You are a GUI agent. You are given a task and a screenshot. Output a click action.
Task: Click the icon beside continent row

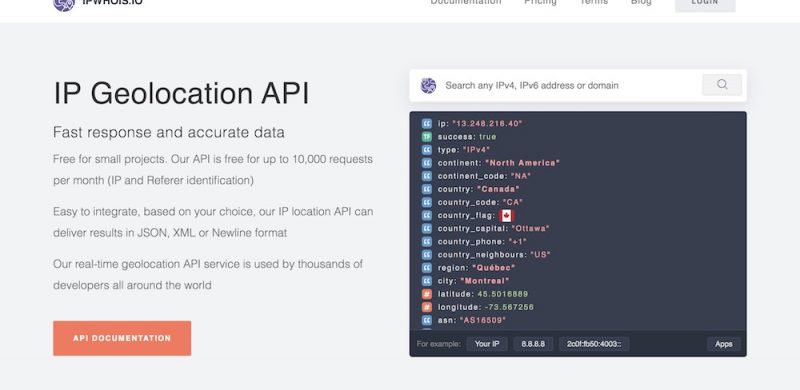427,163
